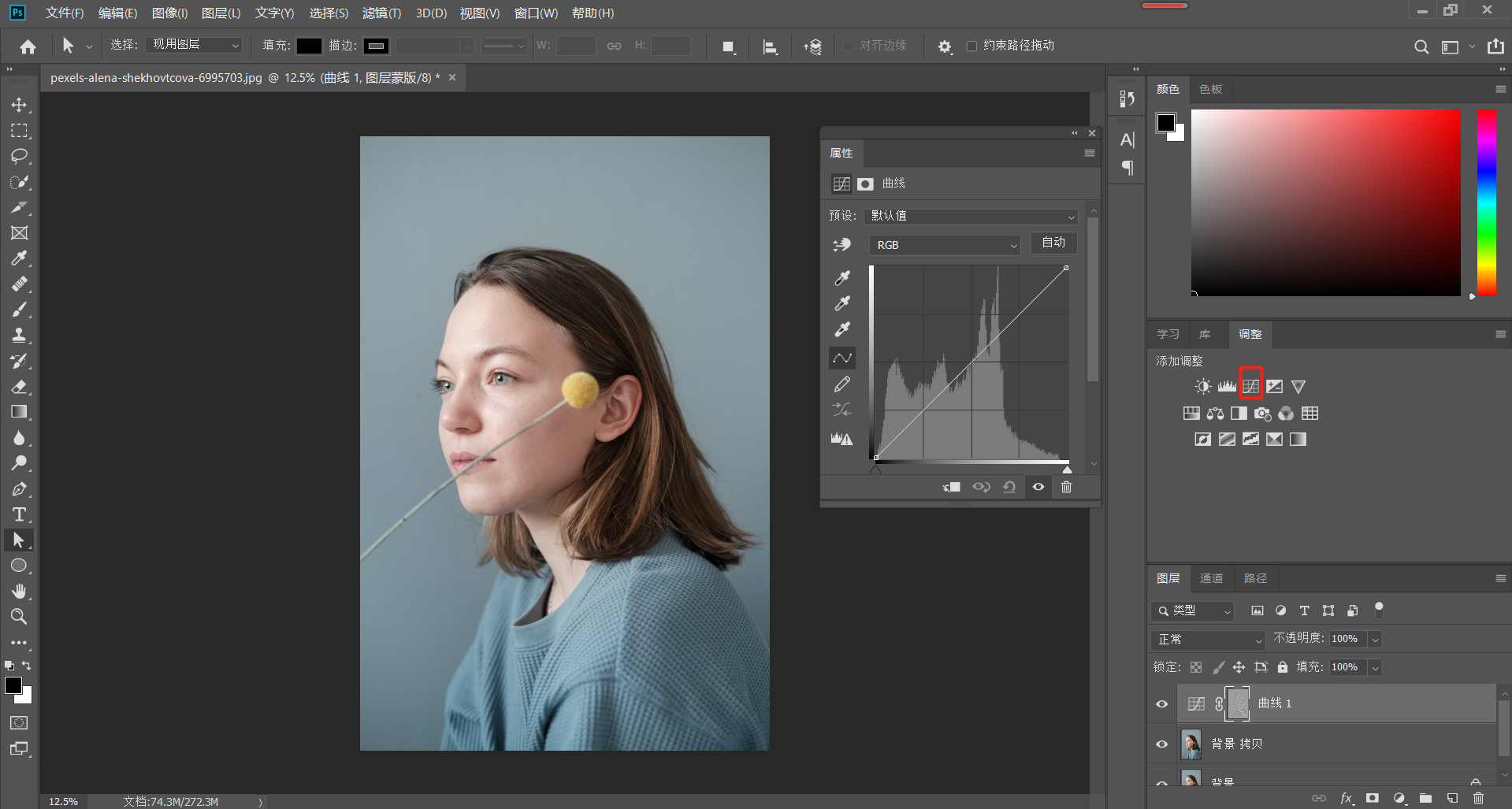This screenshot has width=1512, height=809.
Task: Open the Properties panel flyout menu
Action: (x=1090, y=153)
